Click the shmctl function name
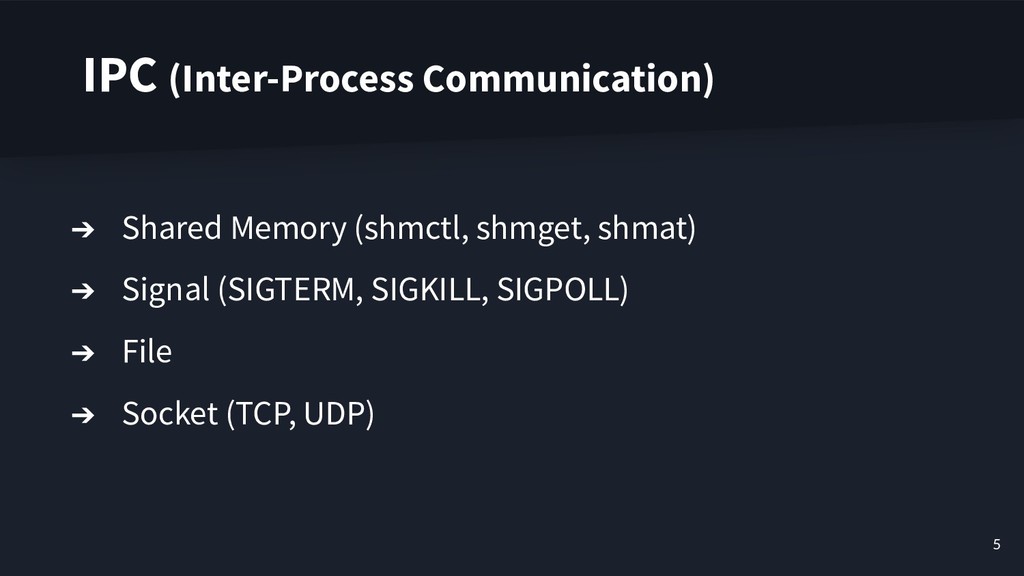Image resolution: width=1024 pixels, height=576 pixels. point(415,228)
